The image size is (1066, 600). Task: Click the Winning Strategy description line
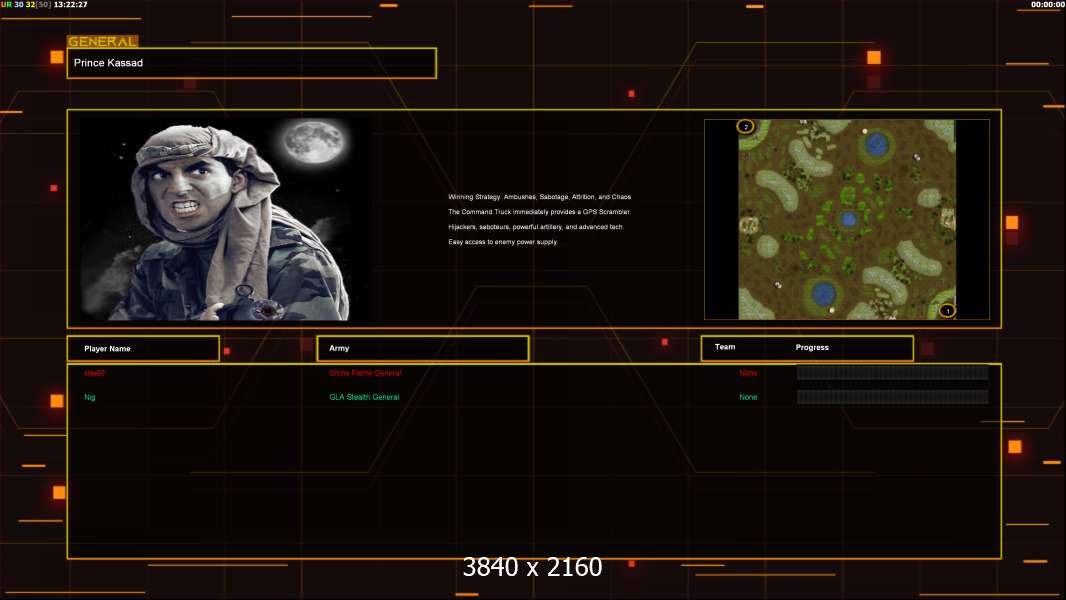coord(540,197)
